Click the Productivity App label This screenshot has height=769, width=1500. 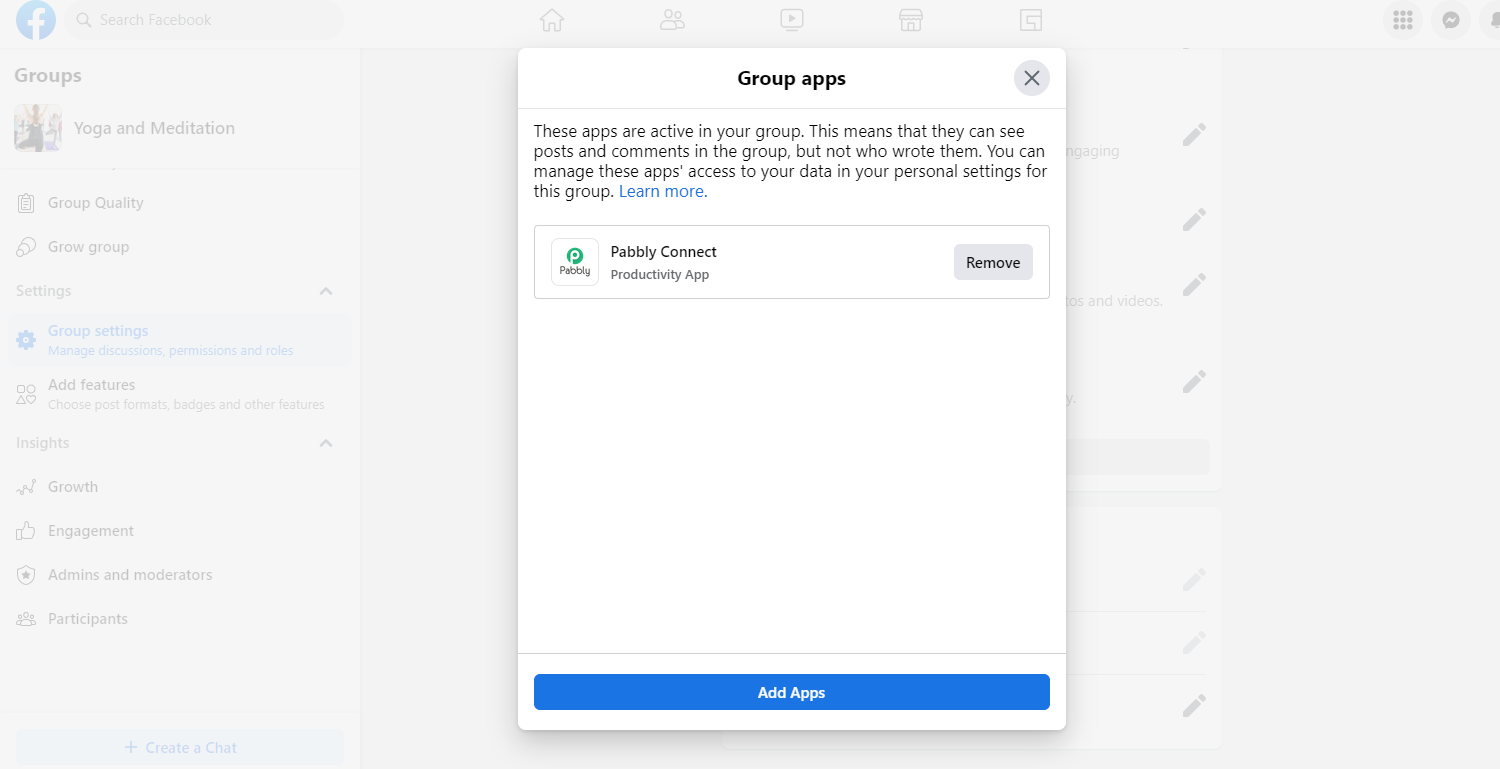(x=660, y=275)
